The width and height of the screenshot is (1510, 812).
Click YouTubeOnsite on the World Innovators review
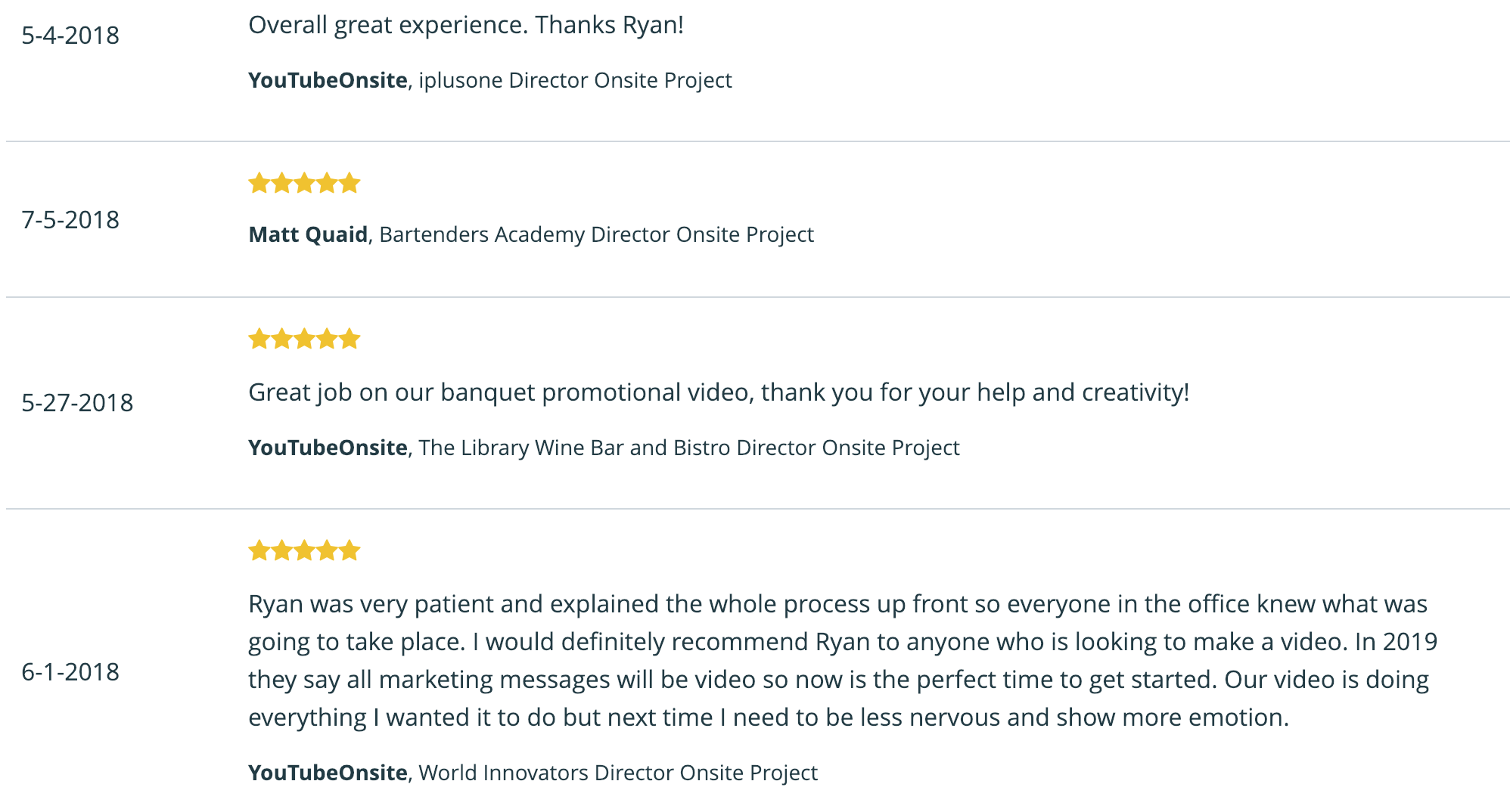point(328,773)
